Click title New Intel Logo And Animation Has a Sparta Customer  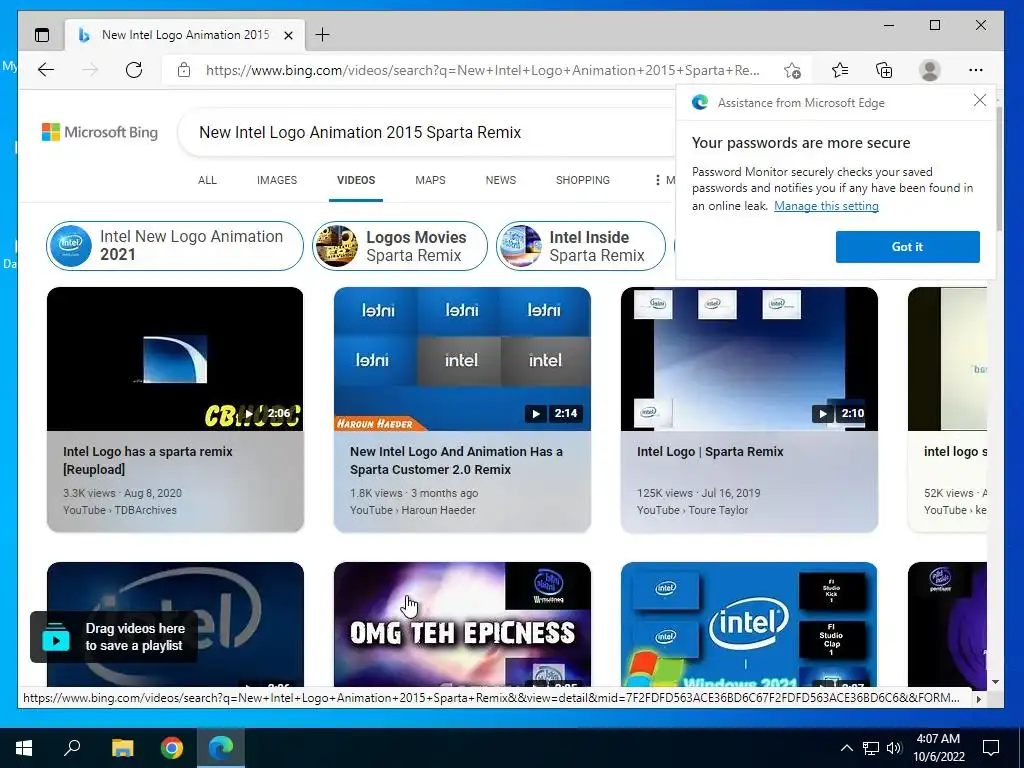coord(456,460)
